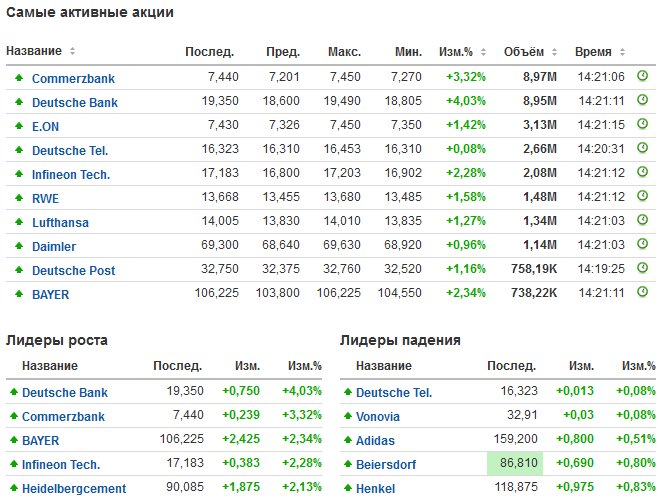
Task: Click the green up arrow beside E.ON
Action: [x=18, y=124]
